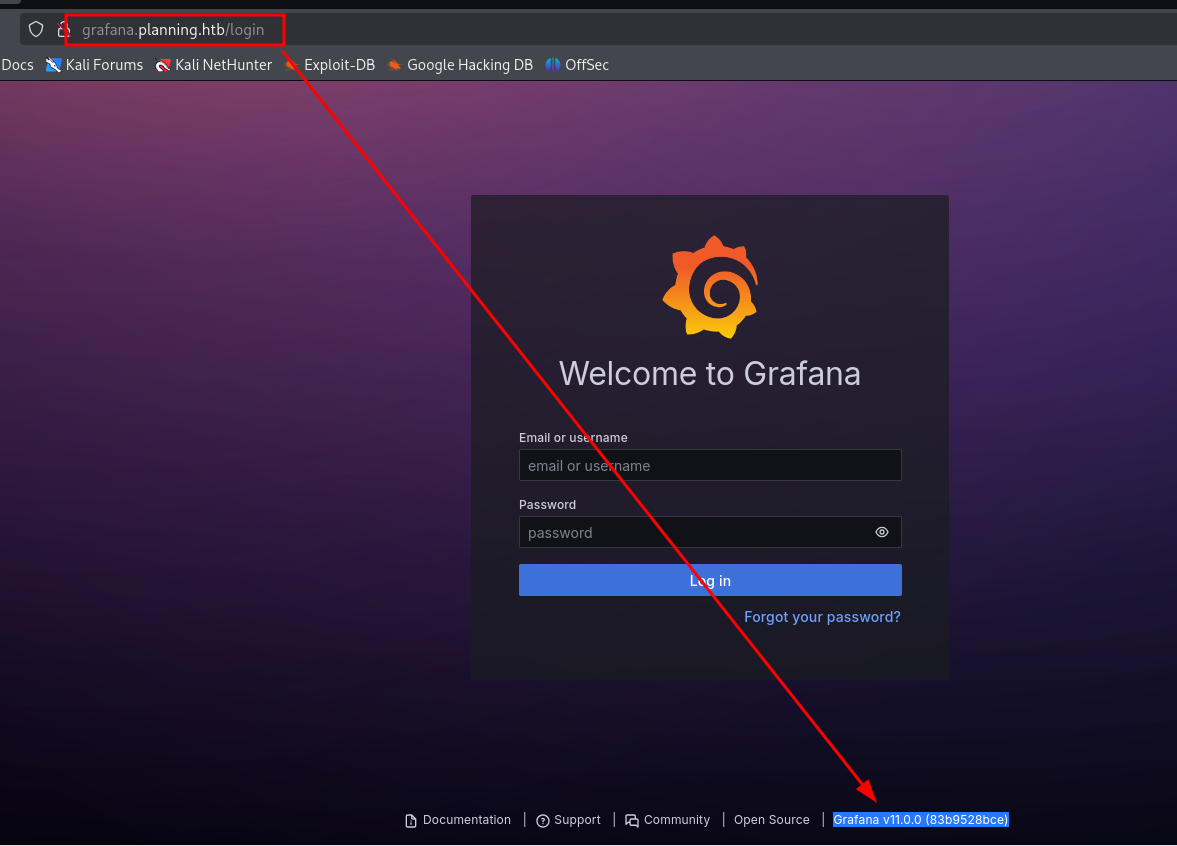Click the Log in button
Screen dimensions: 1177x846
(710, 580)
